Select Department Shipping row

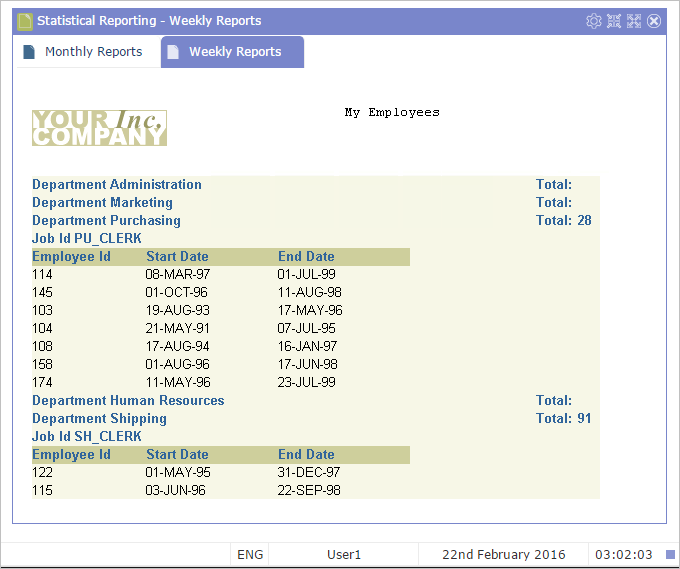[316, 419]
